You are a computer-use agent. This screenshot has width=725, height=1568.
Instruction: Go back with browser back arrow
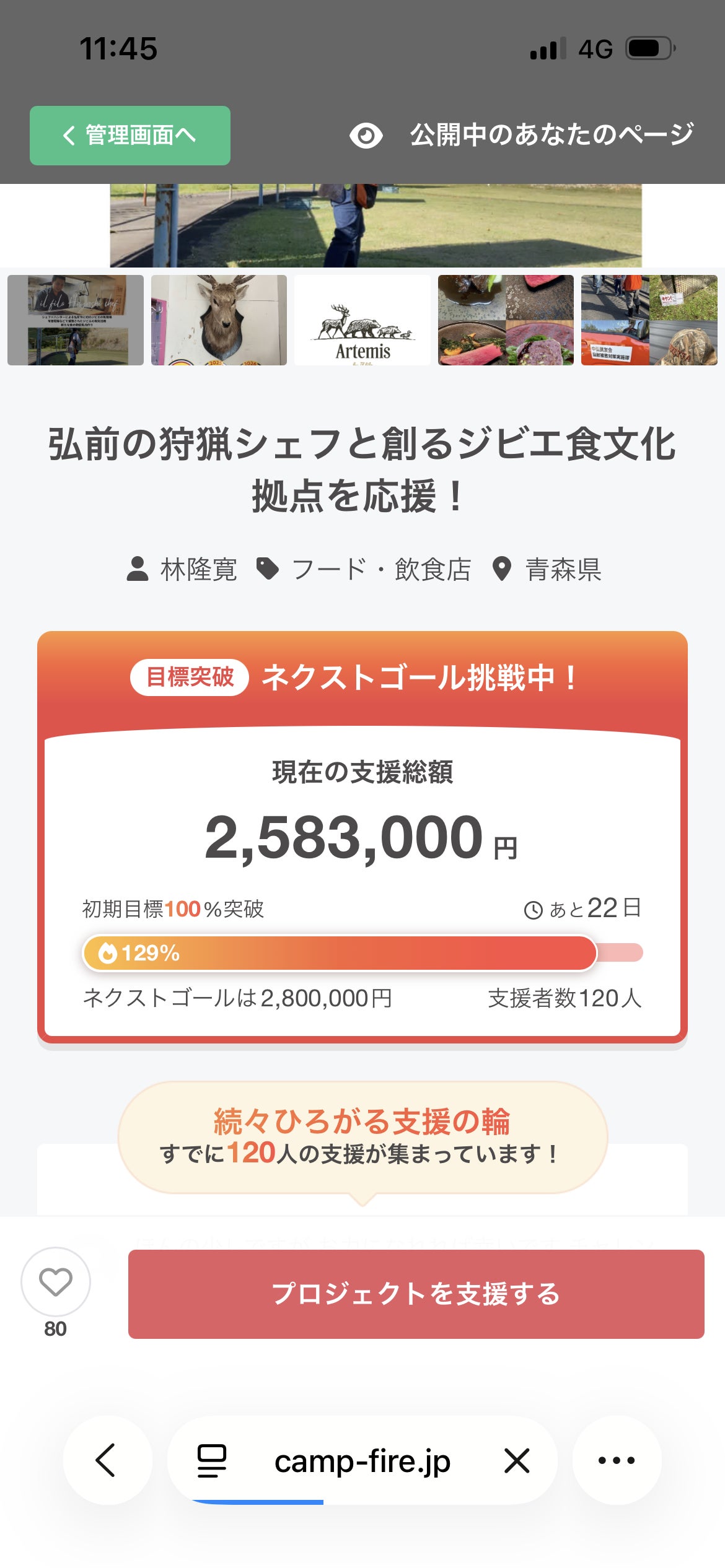point(107,1460)
